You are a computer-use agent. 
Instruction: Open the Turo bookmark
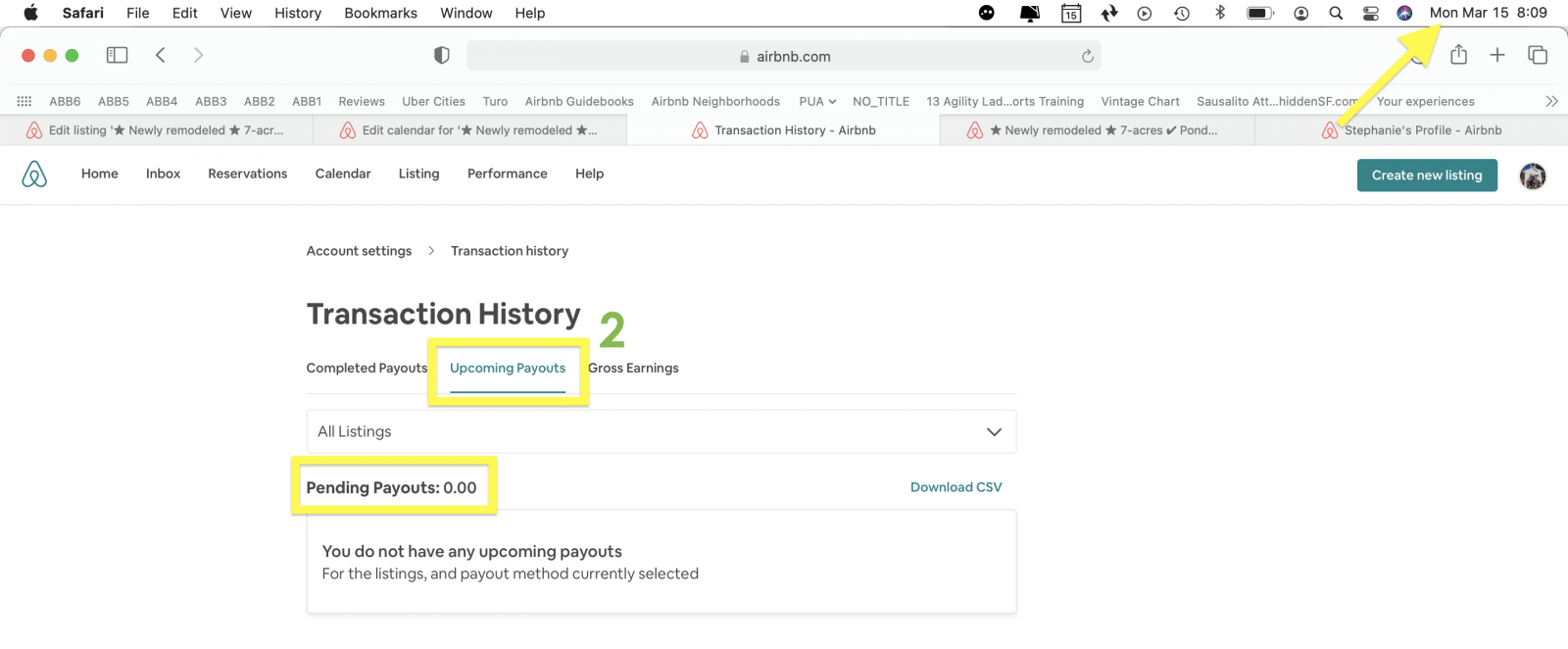(495, 101)
